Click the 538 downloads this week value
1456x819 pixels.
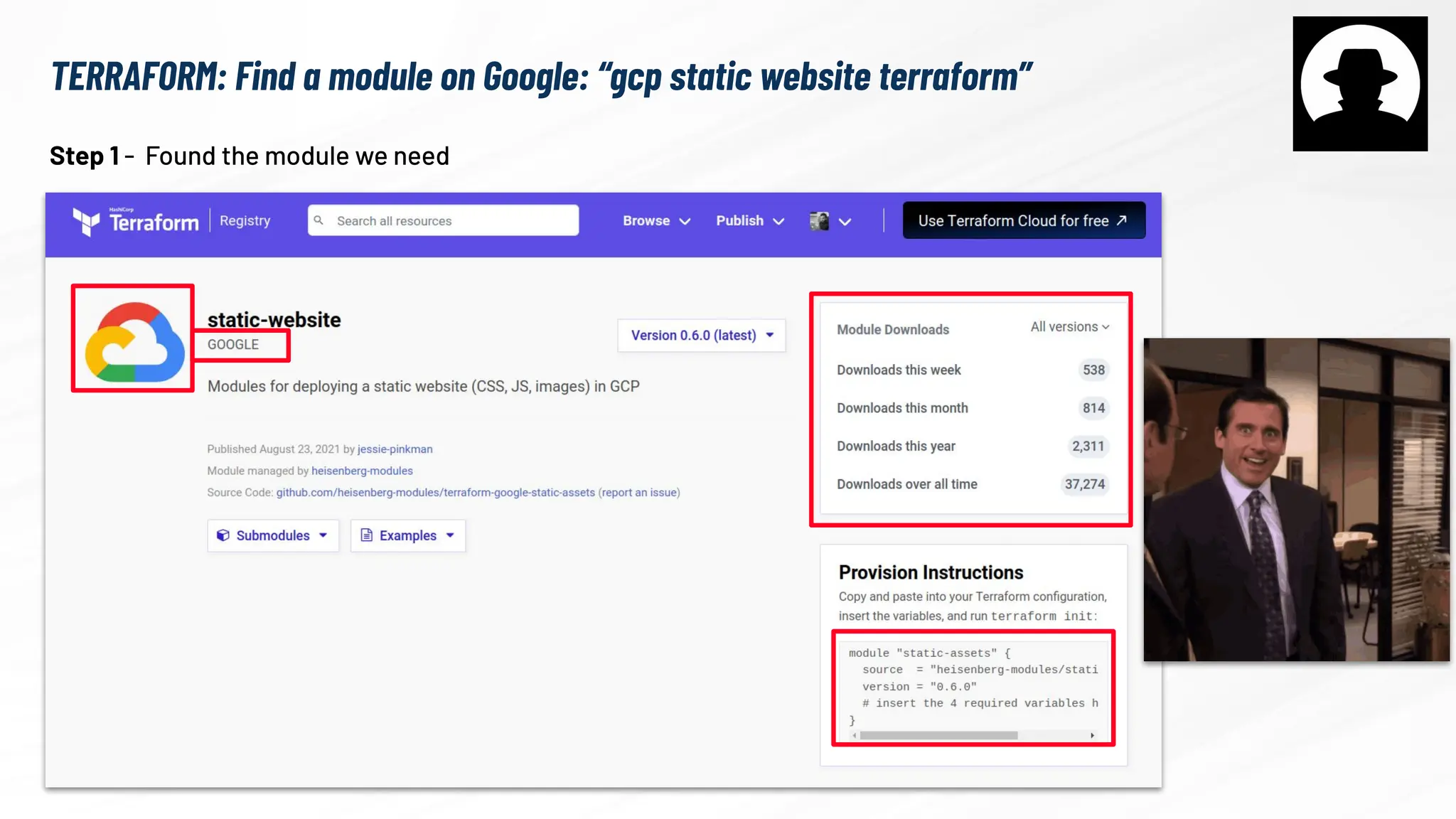[1093, 370]
